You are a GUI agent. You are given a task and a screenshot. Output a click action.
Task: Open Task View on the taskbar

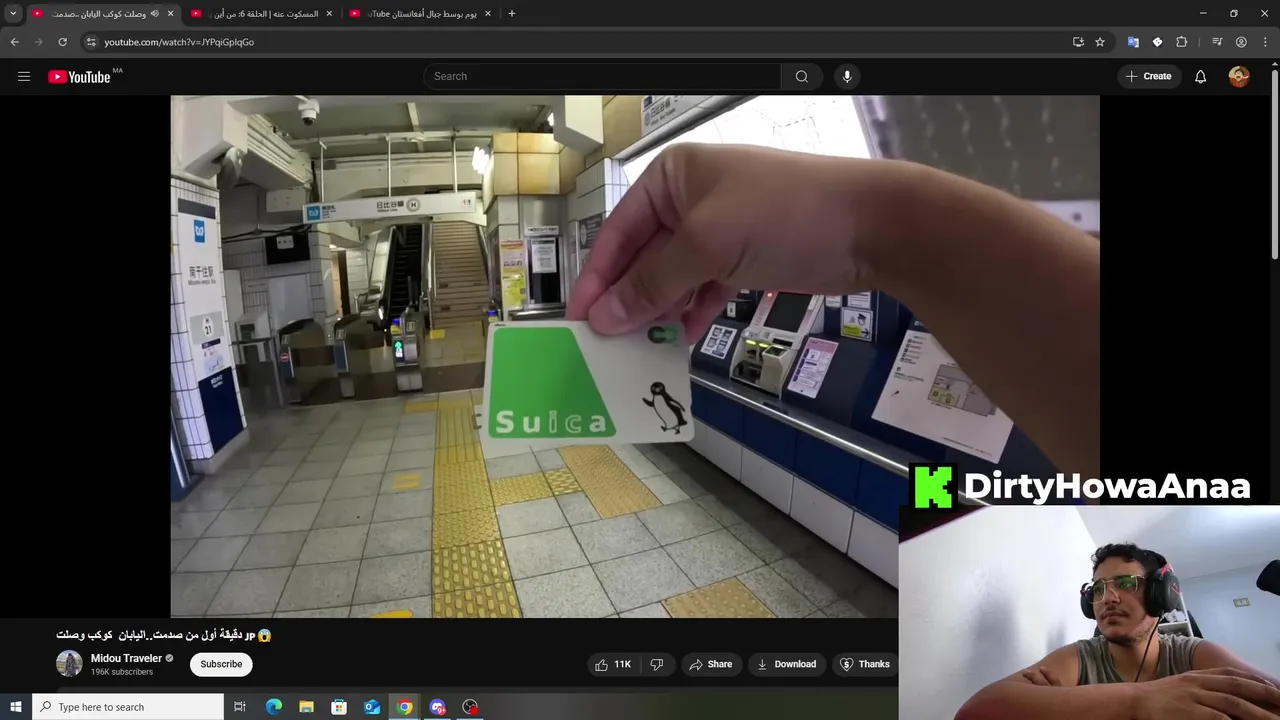click(240, 707)
